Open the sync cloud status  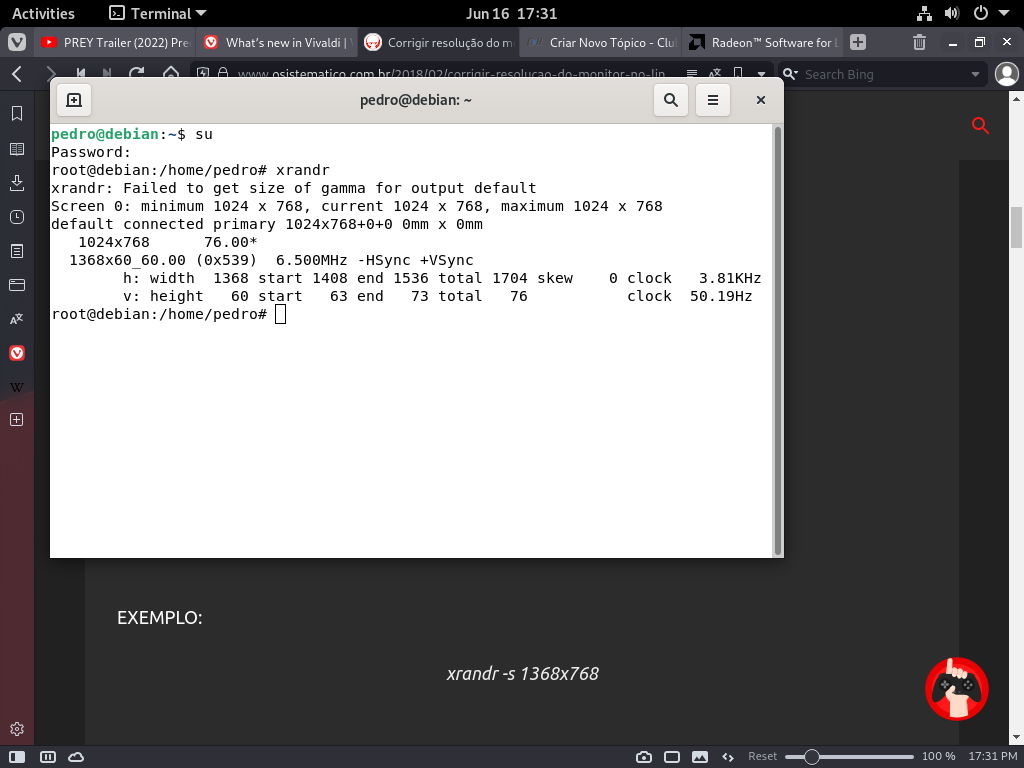pyautogui.click(x=76, y=757)
